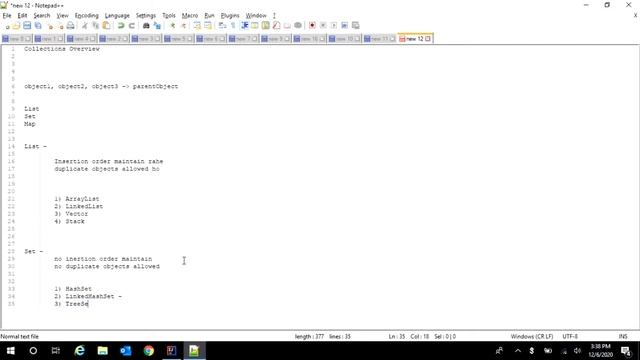Image resolution: width=640 pixels, height=360 pixels.
Task: Toggle the Indent Guide toolbar button
Action: click(244, 26)
